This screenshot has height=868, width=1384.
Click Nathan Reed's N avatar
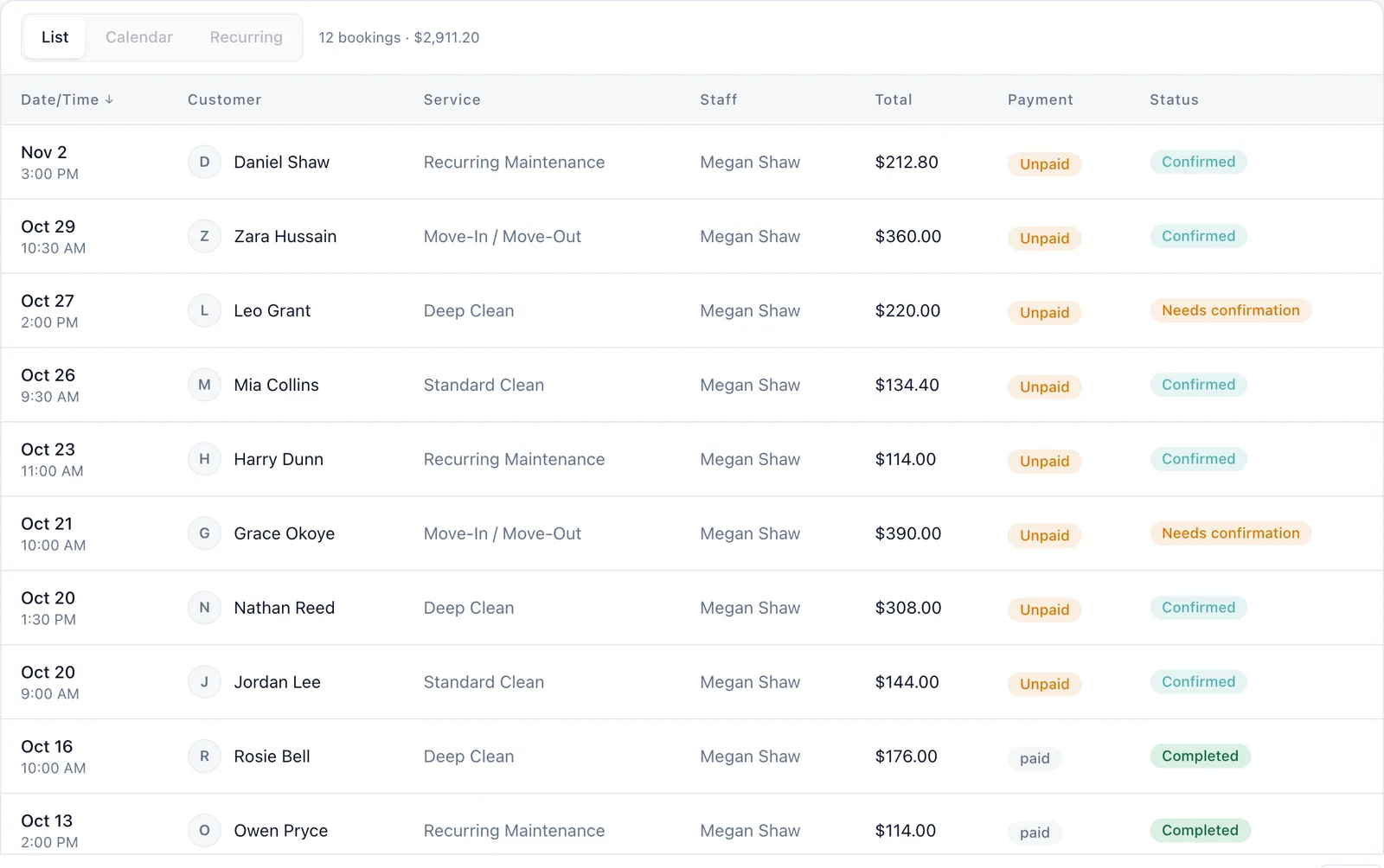(204, 608)
